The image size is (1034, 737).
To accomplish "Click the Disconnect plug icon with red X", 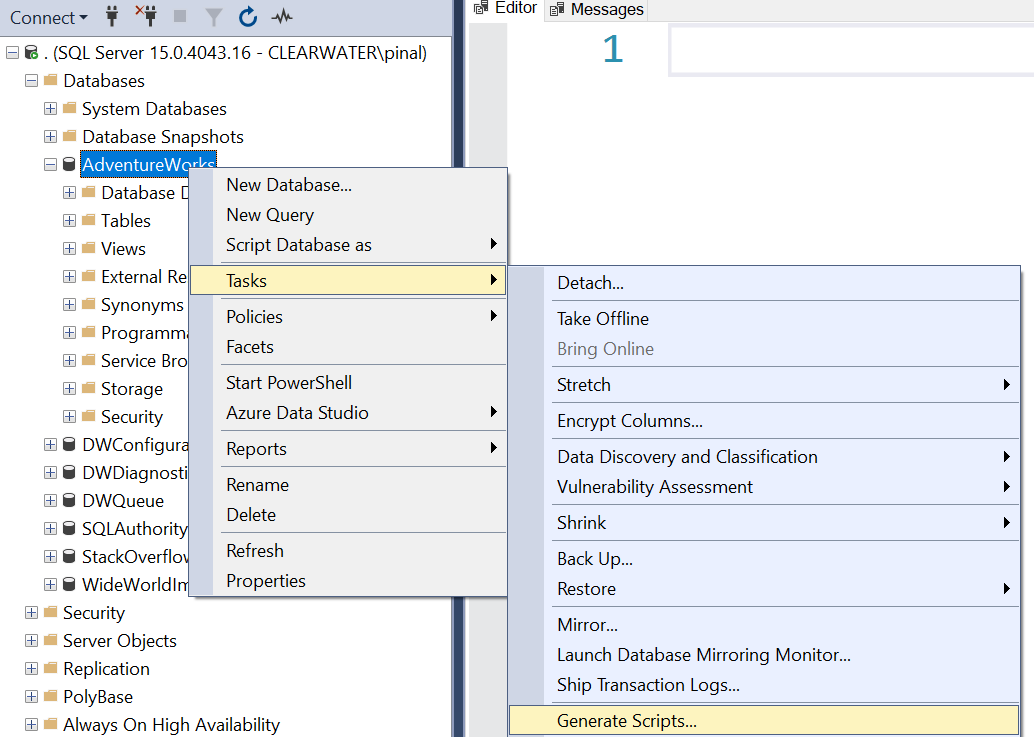I will 146,16.
